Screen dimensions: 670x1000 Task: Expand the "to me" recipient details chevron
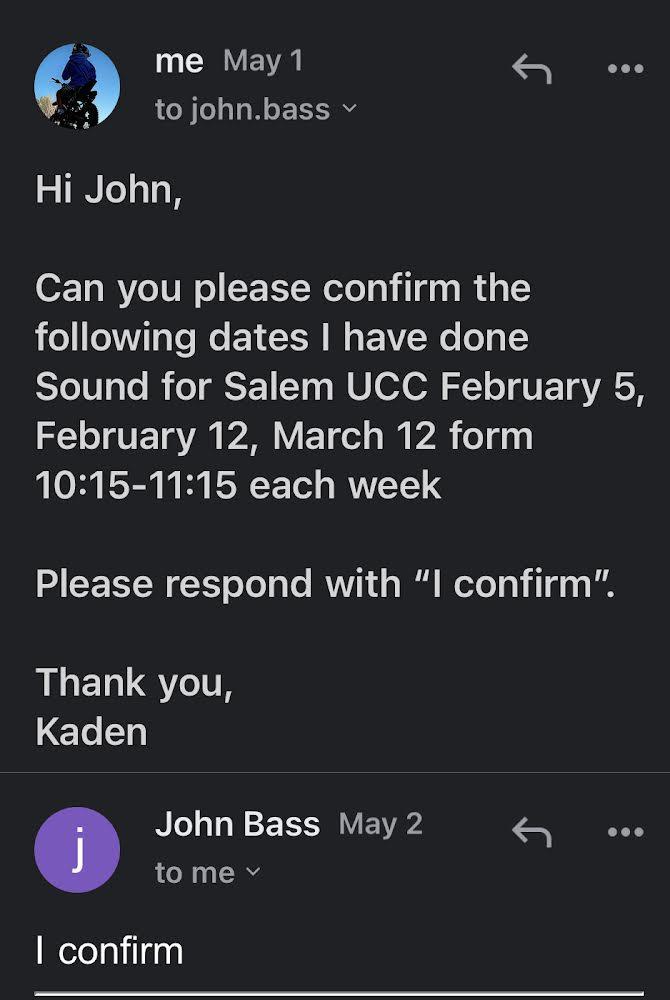pyautogui.click(x=252, y=872)
